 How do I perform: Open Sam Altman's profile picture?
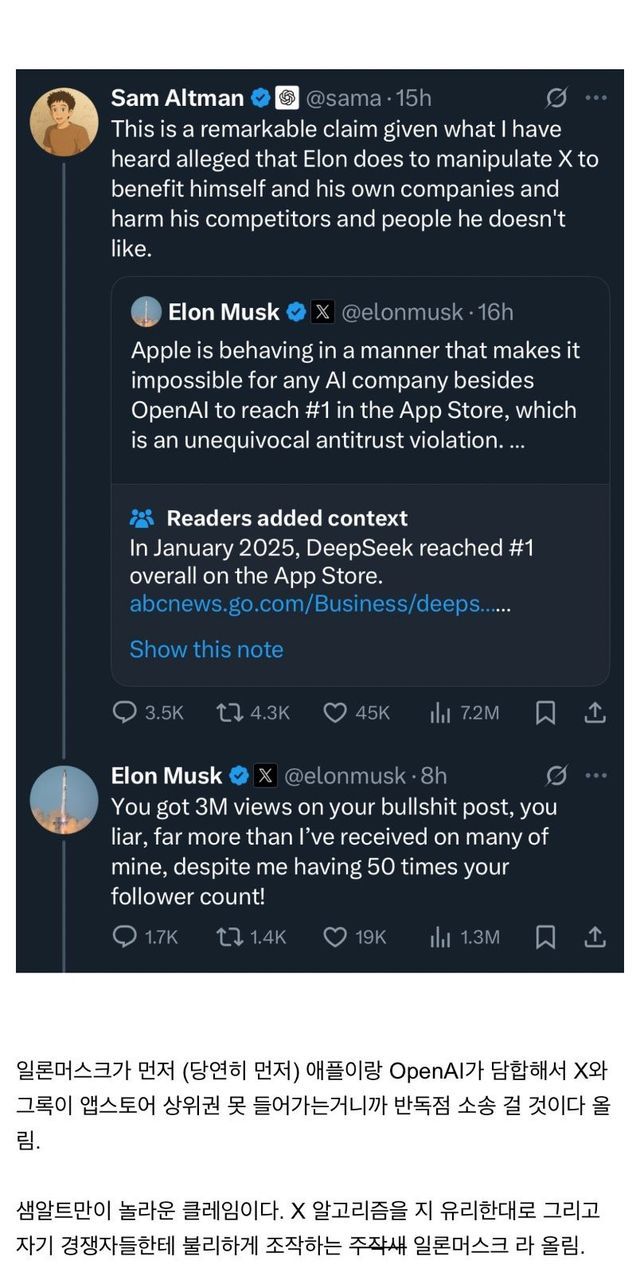click(x=64, y=123)
